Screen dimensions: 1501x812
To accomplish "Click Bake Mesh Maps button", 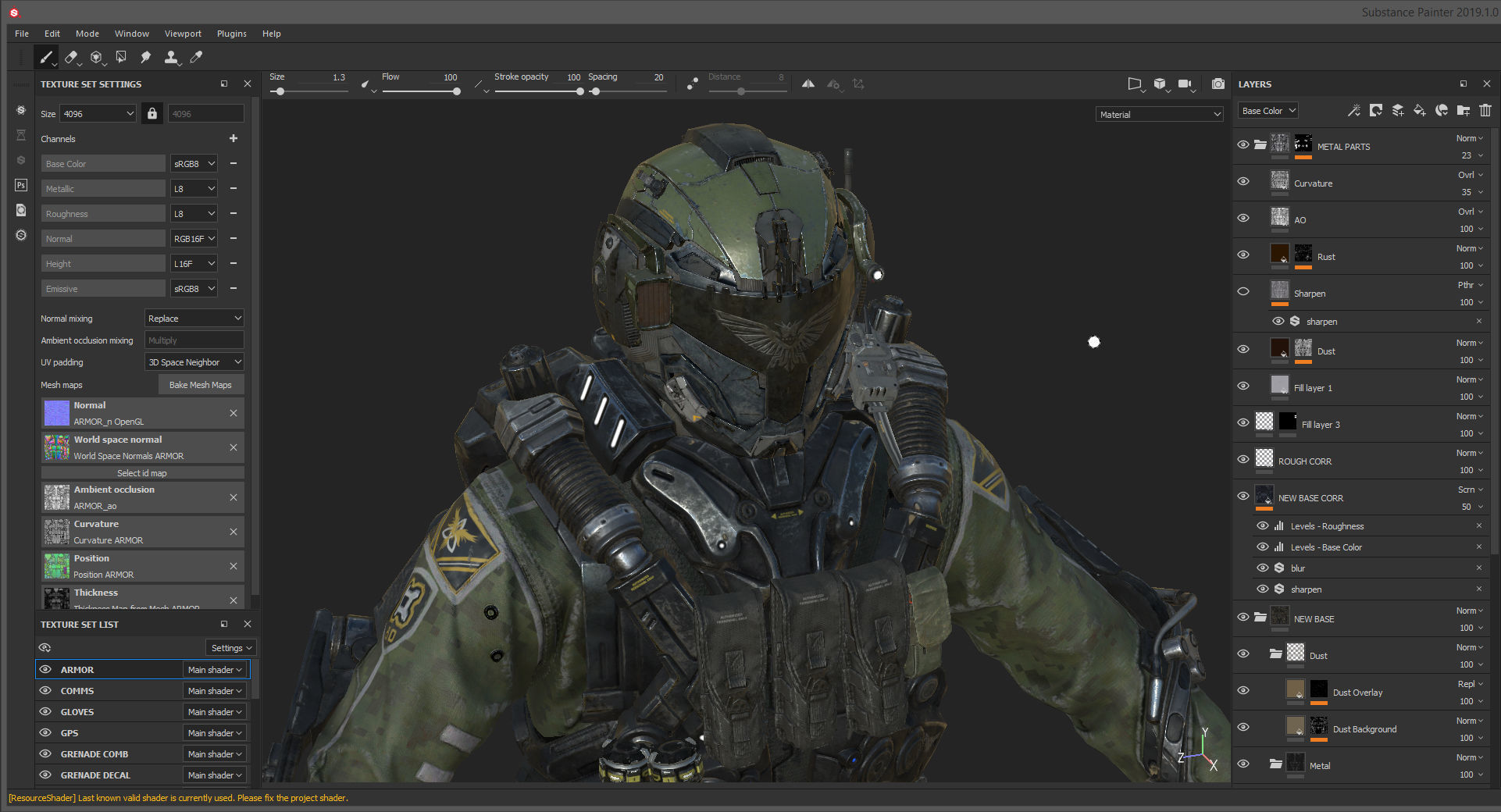I will point(201,385).
